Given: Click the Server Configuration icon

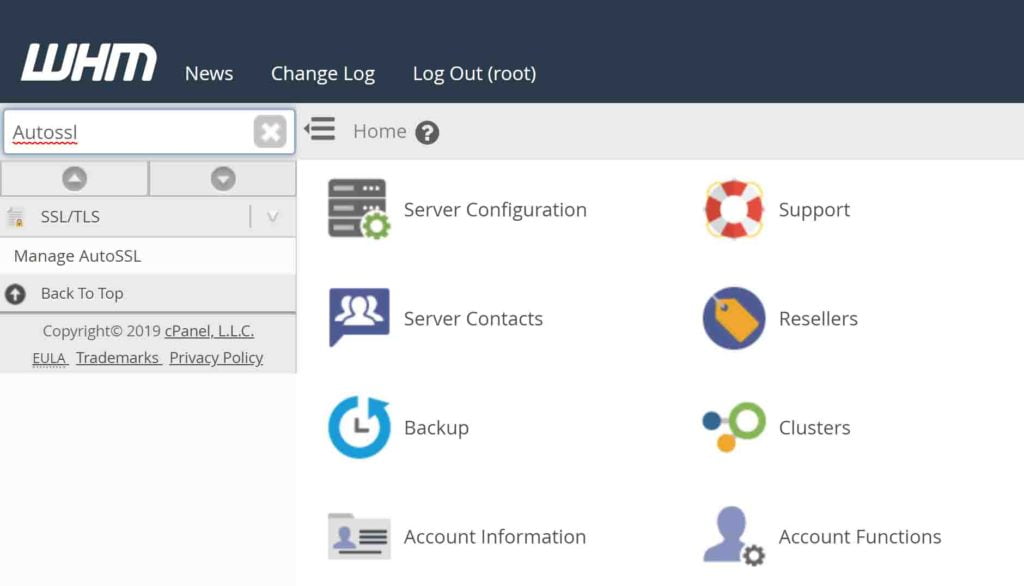Looking at the screenshot, I should pyautogui.click(x=359, y=209).
